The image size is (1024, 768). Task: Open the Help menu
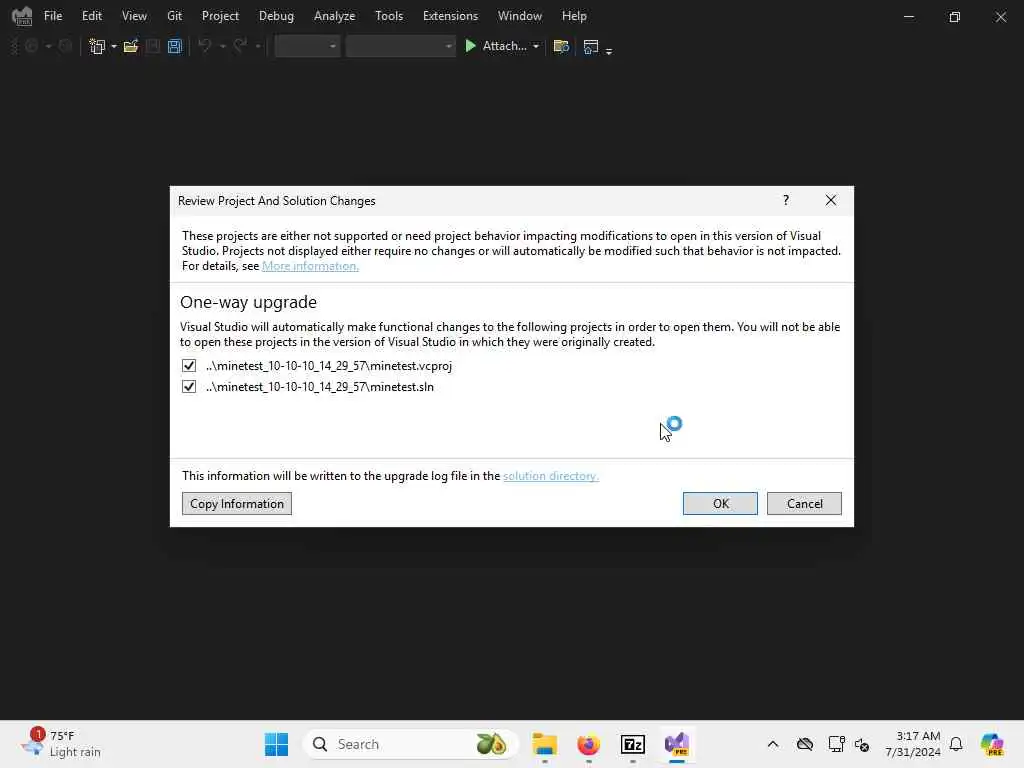(574, 16)
